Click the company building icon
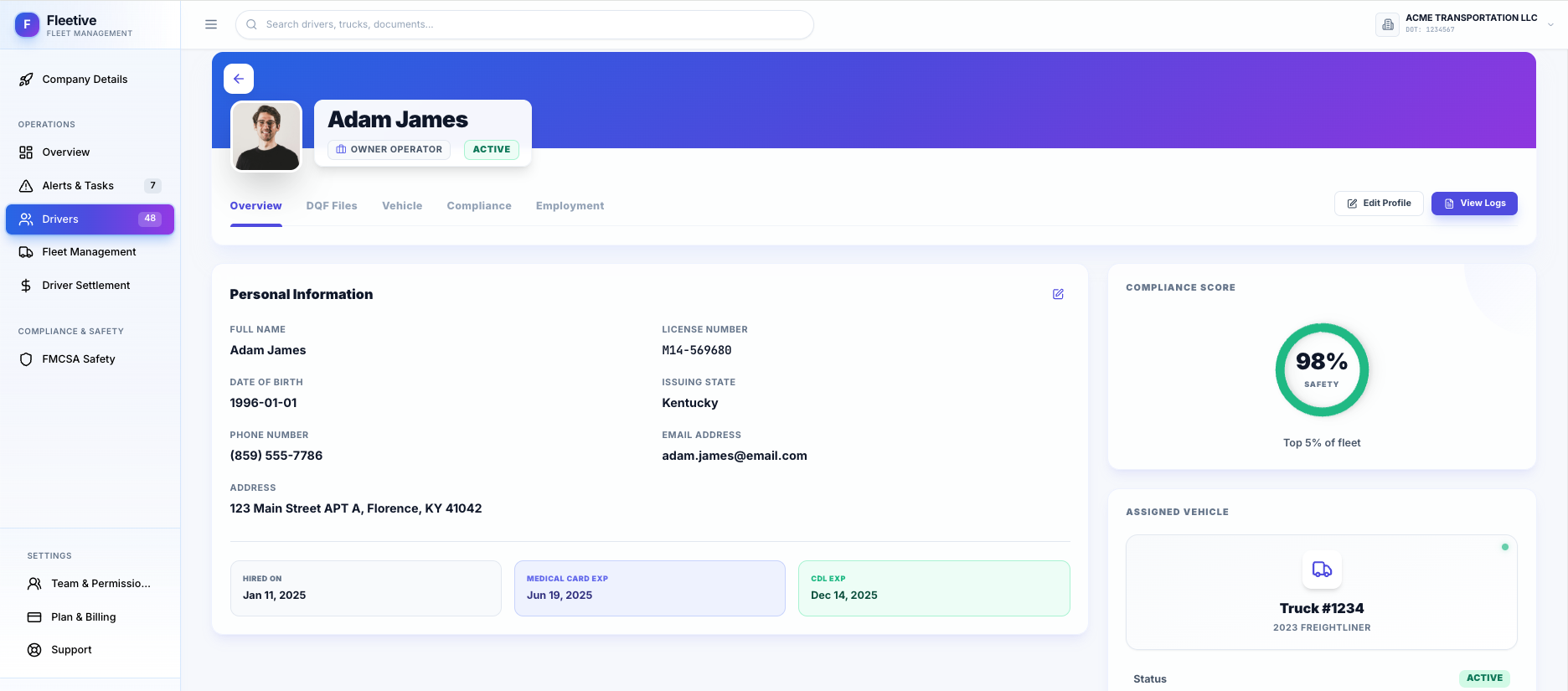This screenshot has height=691, width=1568. [x=1387, y=24]
